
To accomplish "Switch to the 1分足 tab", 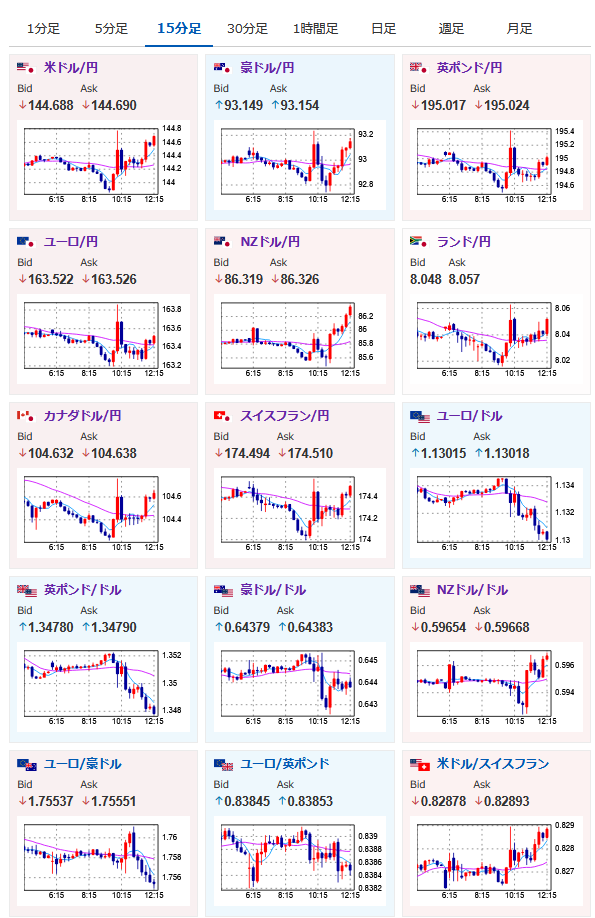I will pyautogui.click(x=43, y=29).
